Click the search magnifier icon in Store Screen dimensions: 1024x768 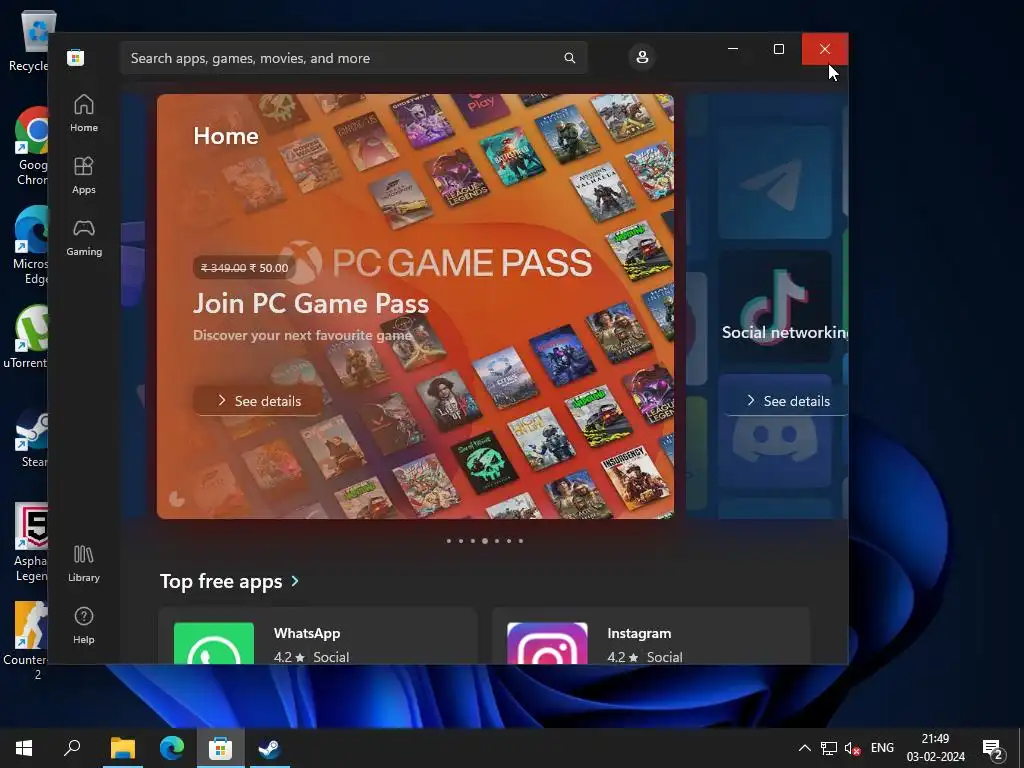click(x=569, y=58)
